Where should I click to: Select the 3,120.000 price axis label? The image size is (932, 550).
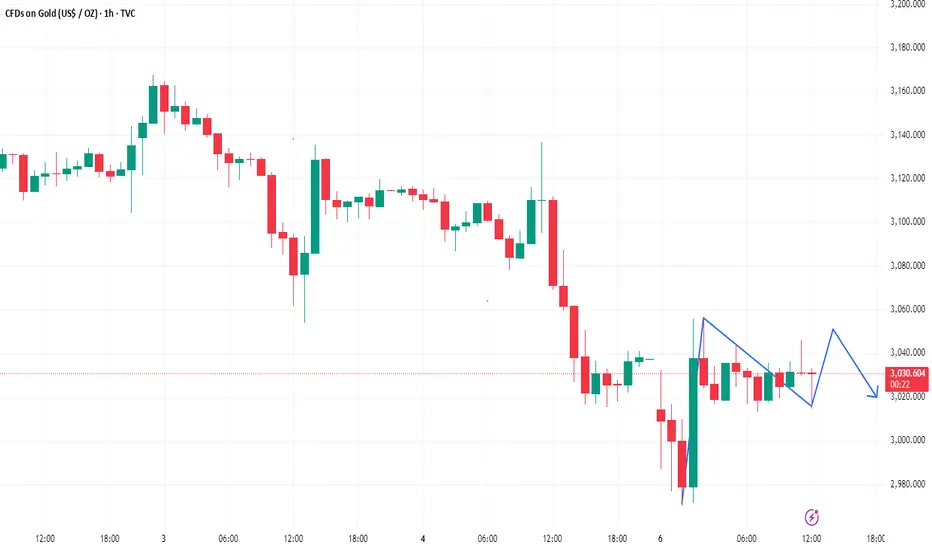(x=908, y=178)
